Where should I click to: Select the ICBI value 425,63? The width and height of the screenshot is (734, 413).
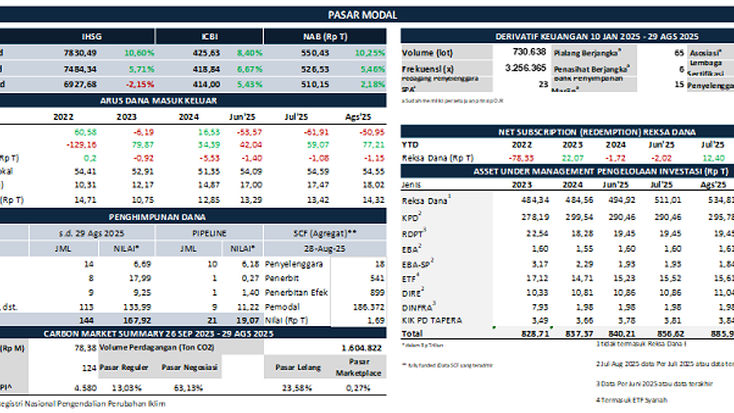point(206,53)
